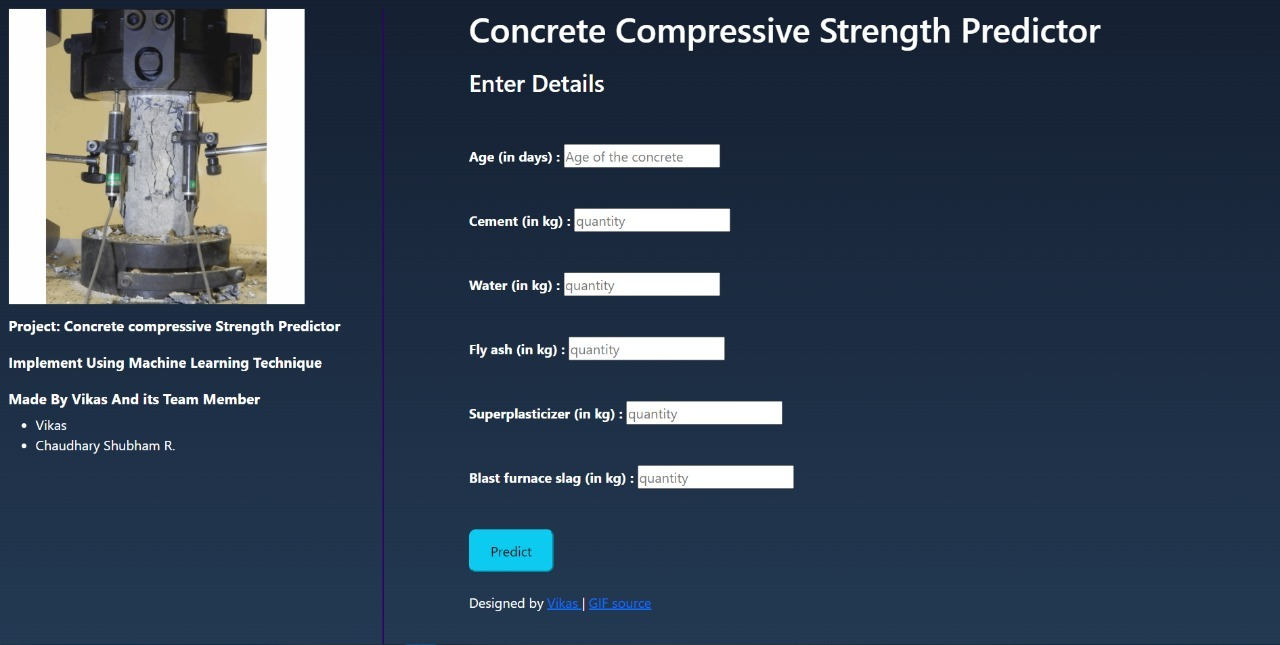The image size is (1280, 645).
Task: Click the Superplasticizer quantity input field
Action: pos(703,413)
